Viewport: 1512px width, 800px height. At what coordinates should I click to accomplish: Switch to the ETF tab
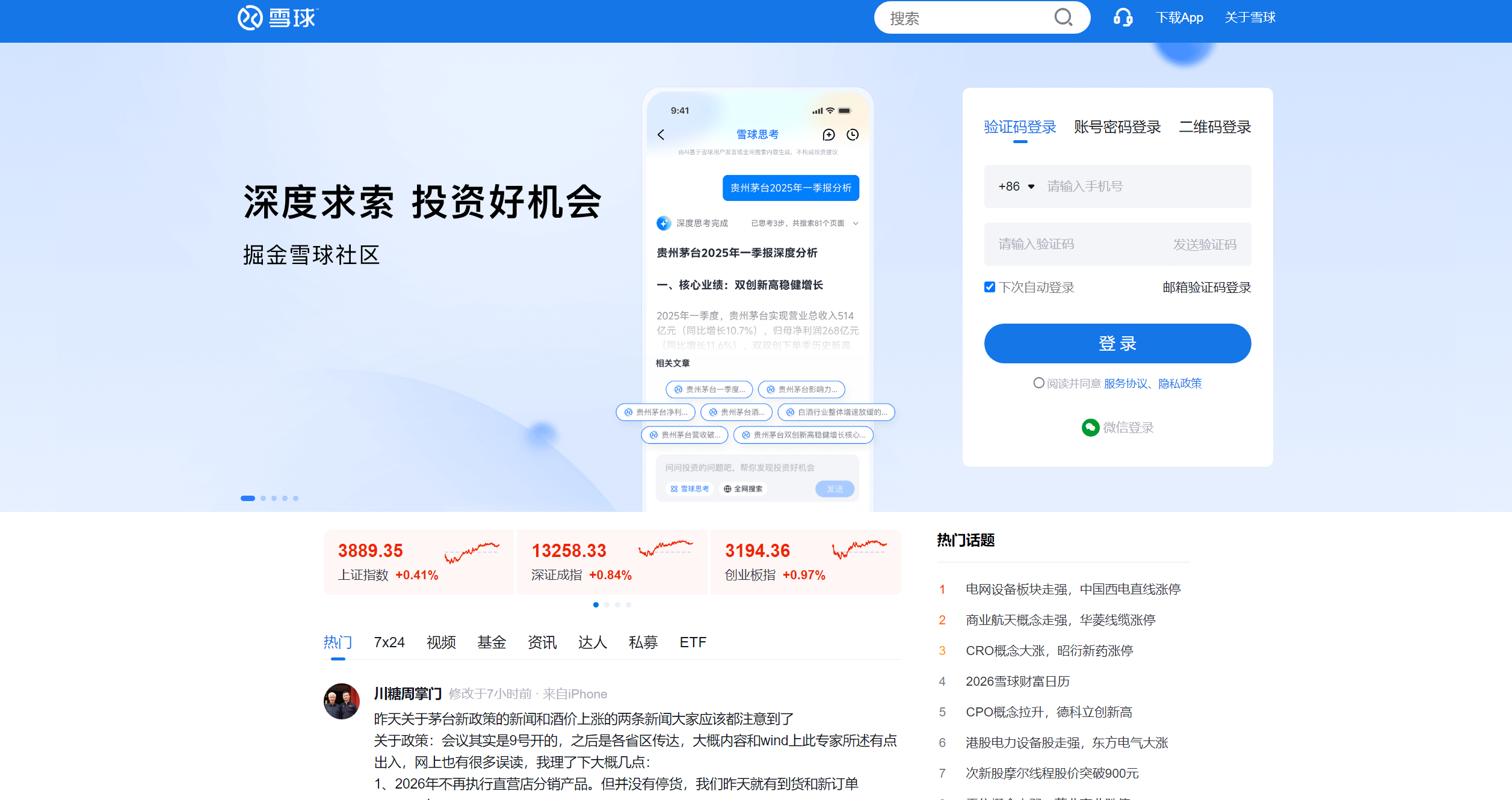click(693, 642)
